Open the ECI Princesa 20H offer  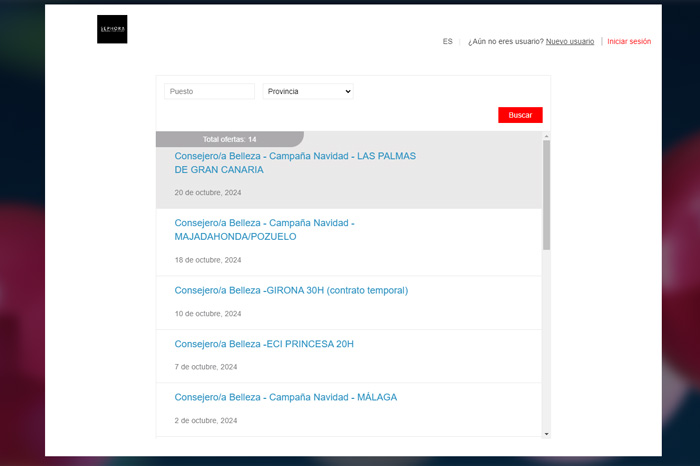264,344
